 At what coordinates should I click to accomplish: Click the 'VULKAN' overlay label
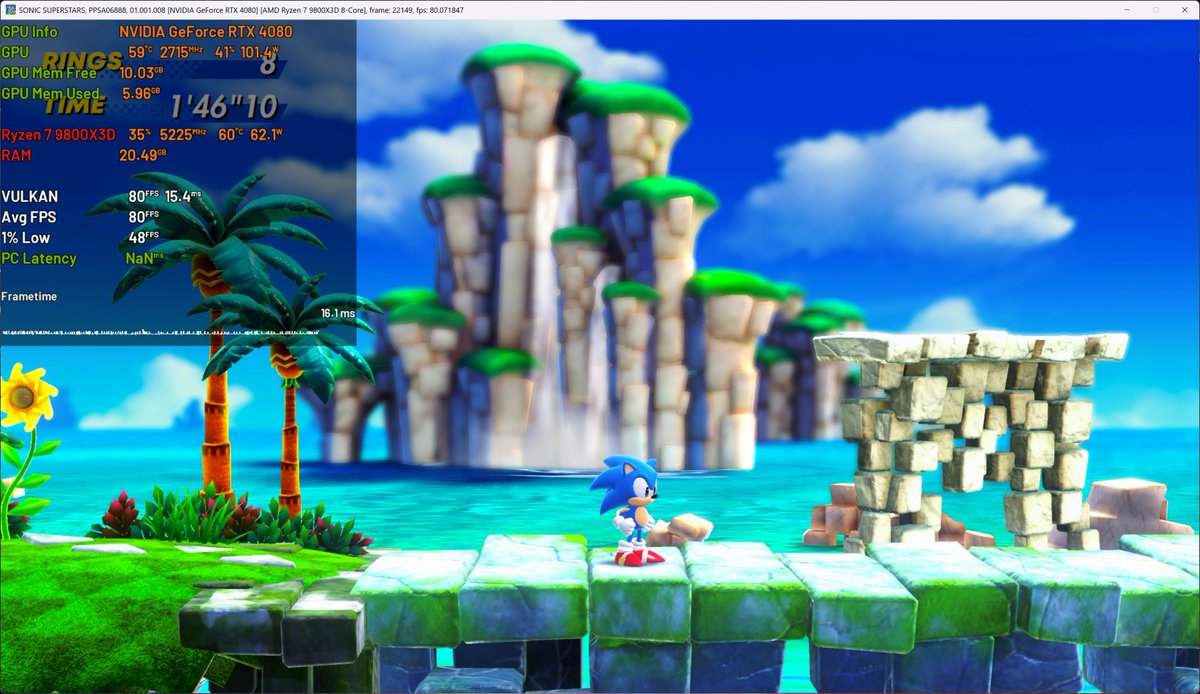[x=30, y=197]
